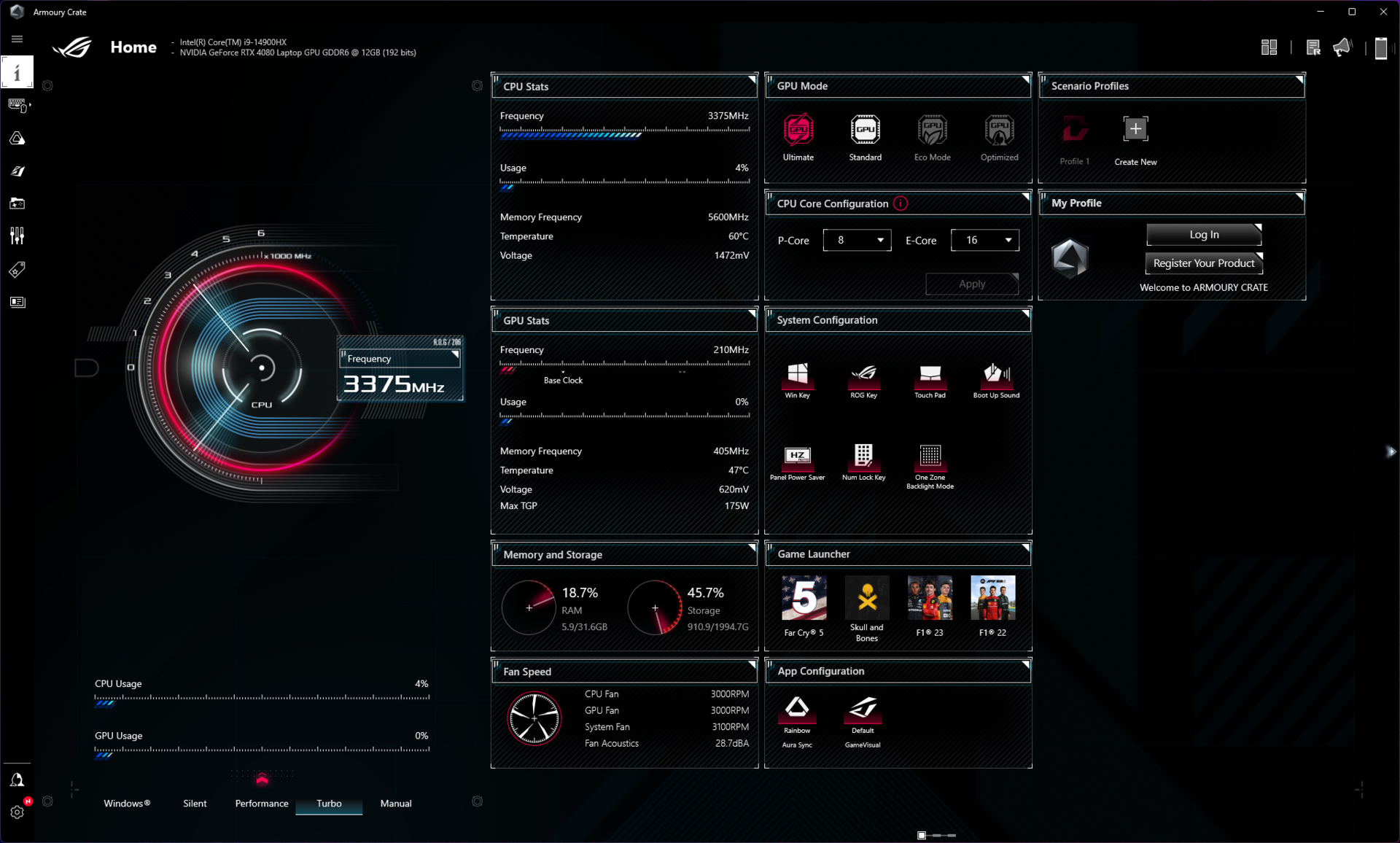This screenshot has height=843, width=1400.
Task: Open settings gear in bottom-left corner
Action: click(17, 812)
